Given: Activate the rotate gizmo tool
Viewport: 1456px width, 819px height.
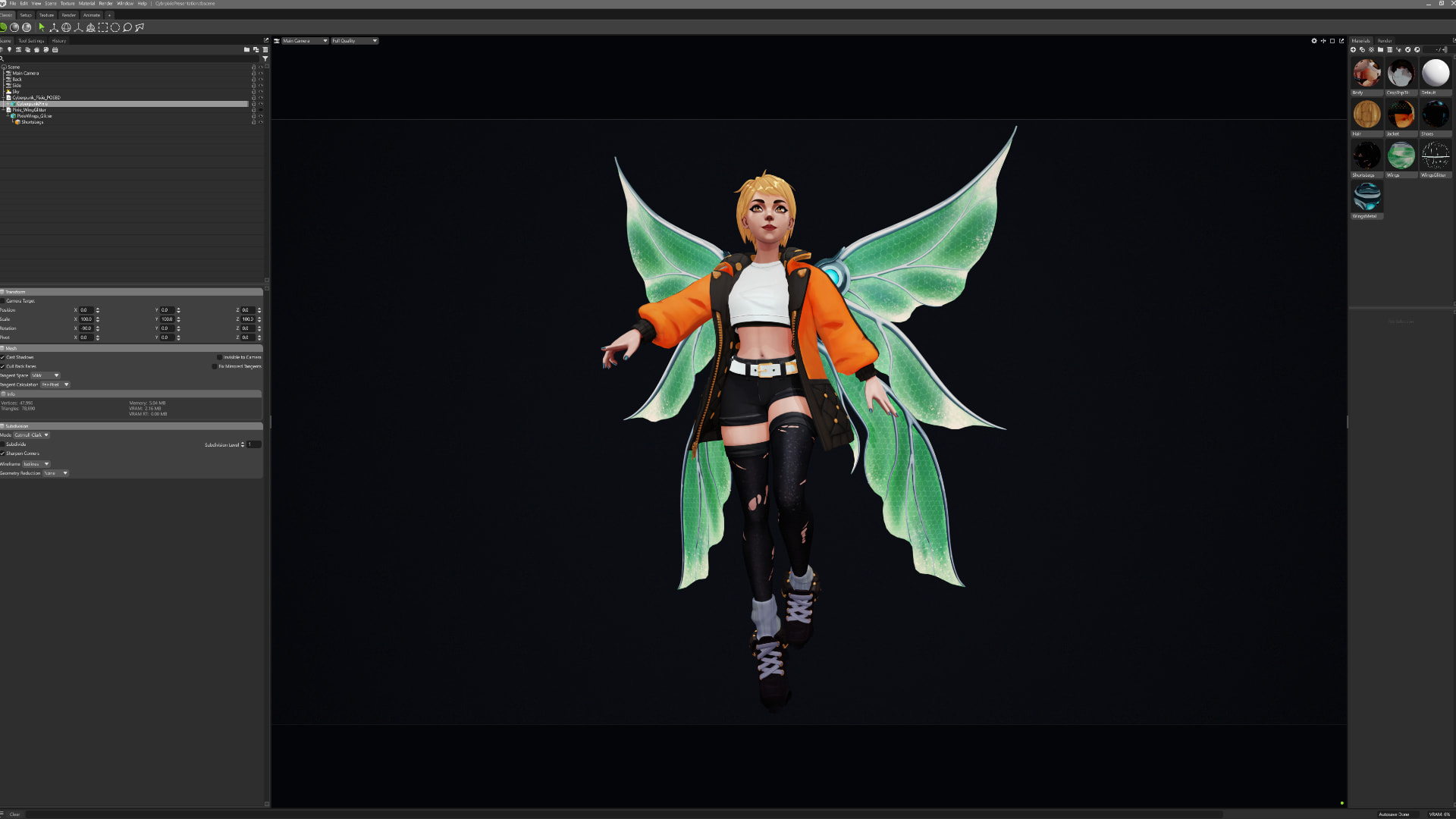Looking at the screenshot, I should pyautogui.click(x=66, y=27).
